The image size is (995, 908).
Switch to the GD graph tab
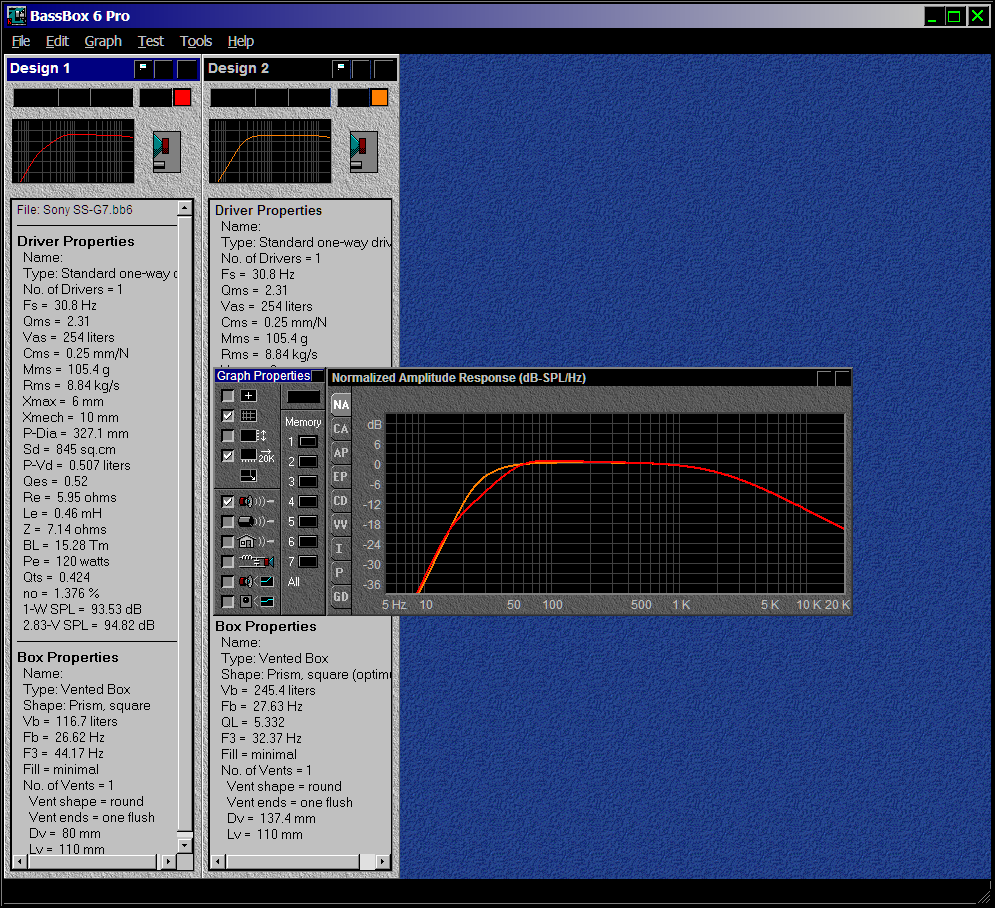click(x=341, y=596)
